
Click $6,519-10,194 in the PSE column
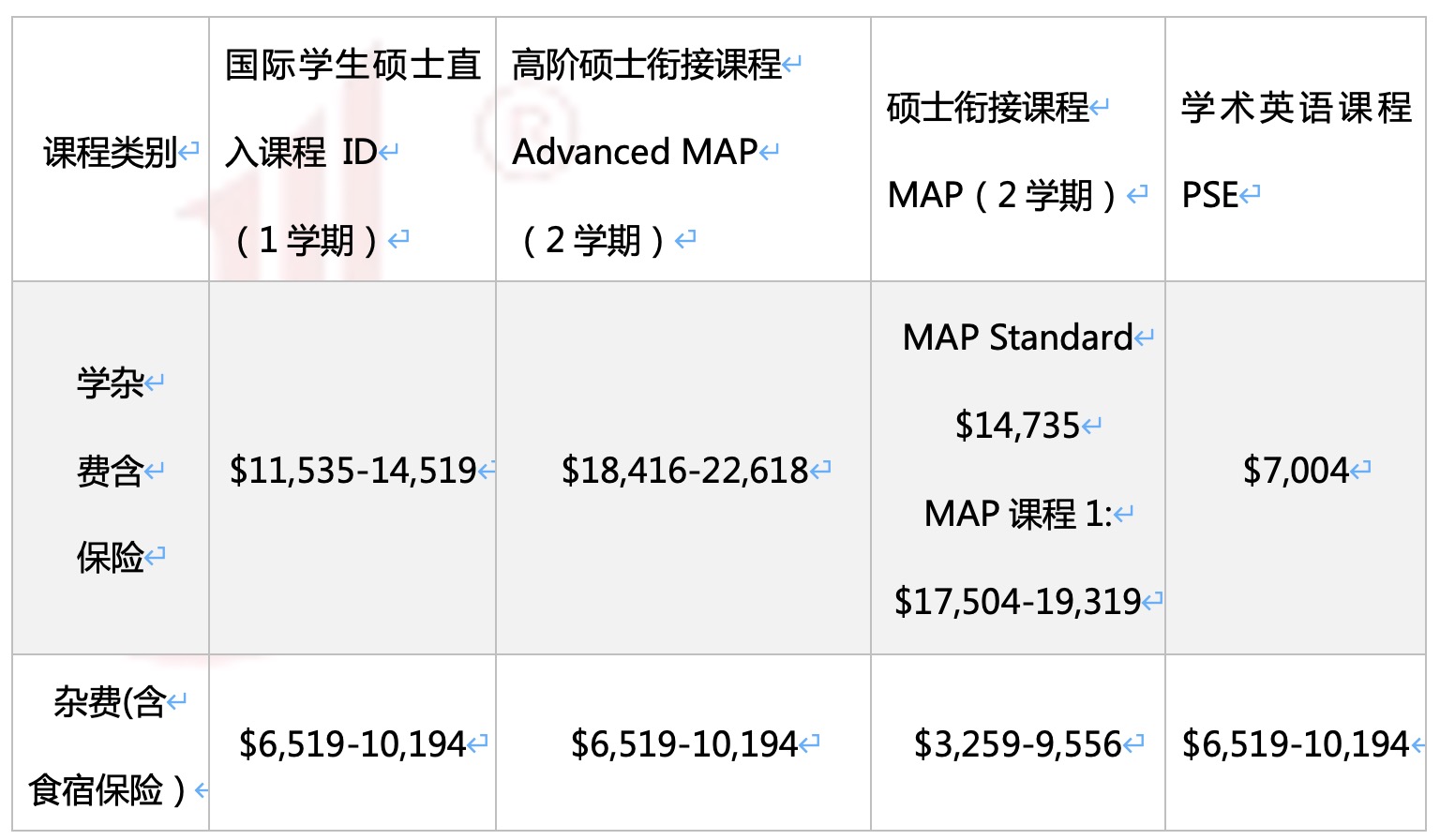pyautogui.click(x=1296, y=744)
